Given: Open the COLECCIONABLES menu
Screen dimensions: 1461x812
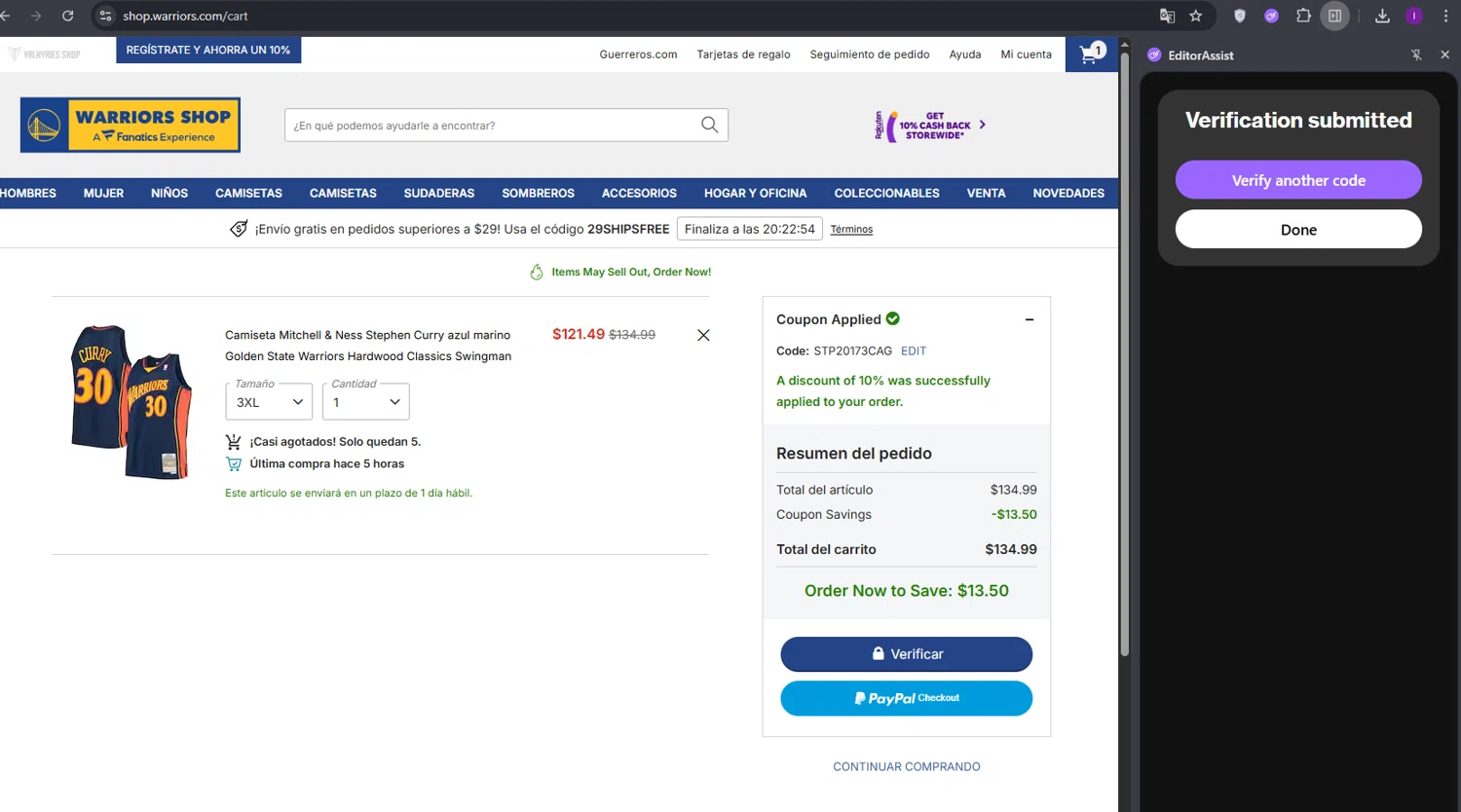Looking at the screenshot, I should (887, 193).
